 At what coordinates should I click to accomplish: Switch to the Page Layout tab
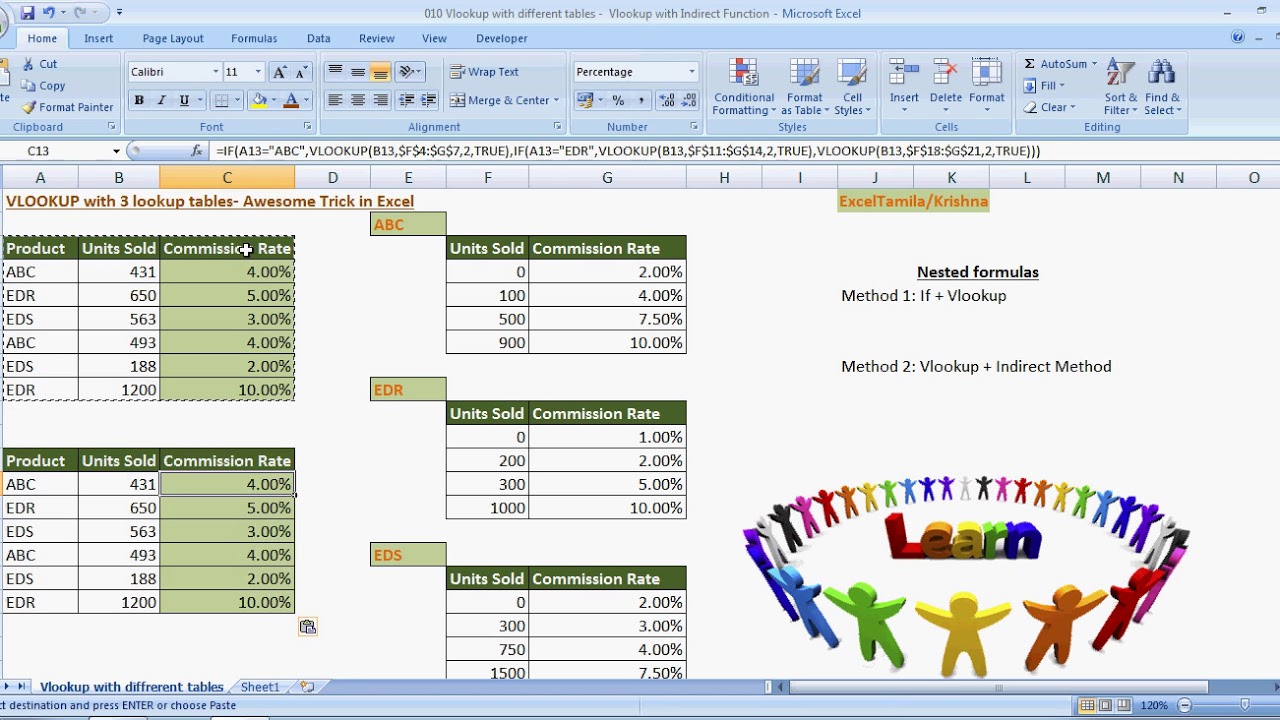173,38
